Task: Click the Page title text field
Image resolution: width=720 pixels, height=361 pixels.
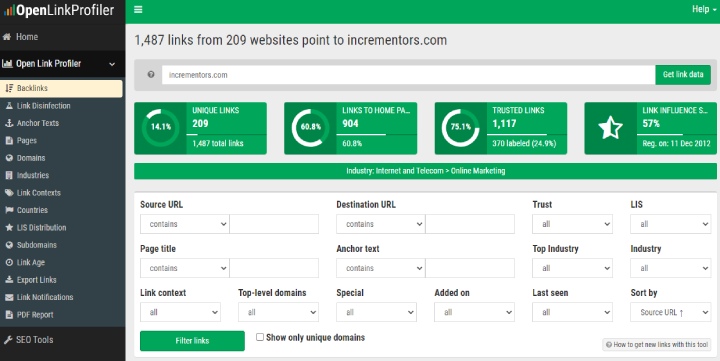Action: [x=274, y=268]
